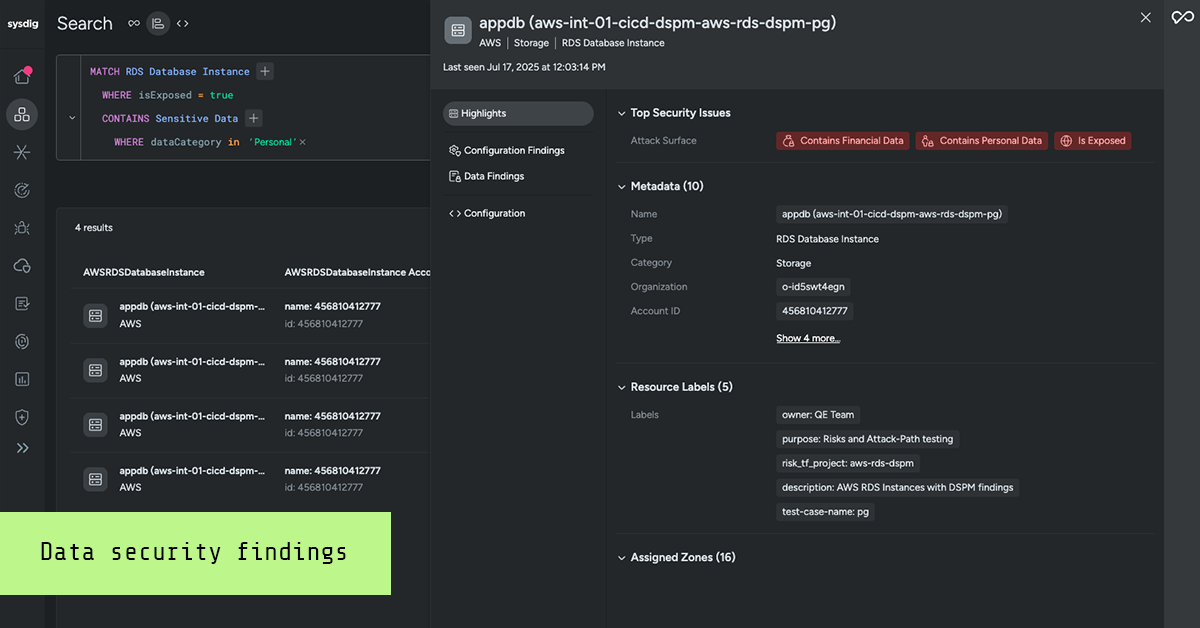Image resolution: width=1200 pixels, height=628 pixels.
Task: Click the red Is Exposed badge
Action: pos(1092,140)
